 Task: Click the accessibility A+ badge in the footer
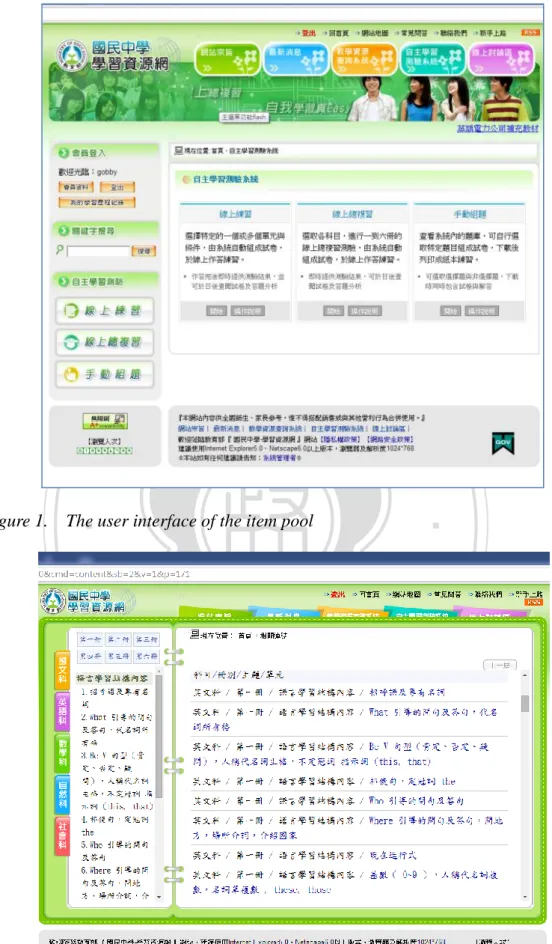[x=105, y=421]
